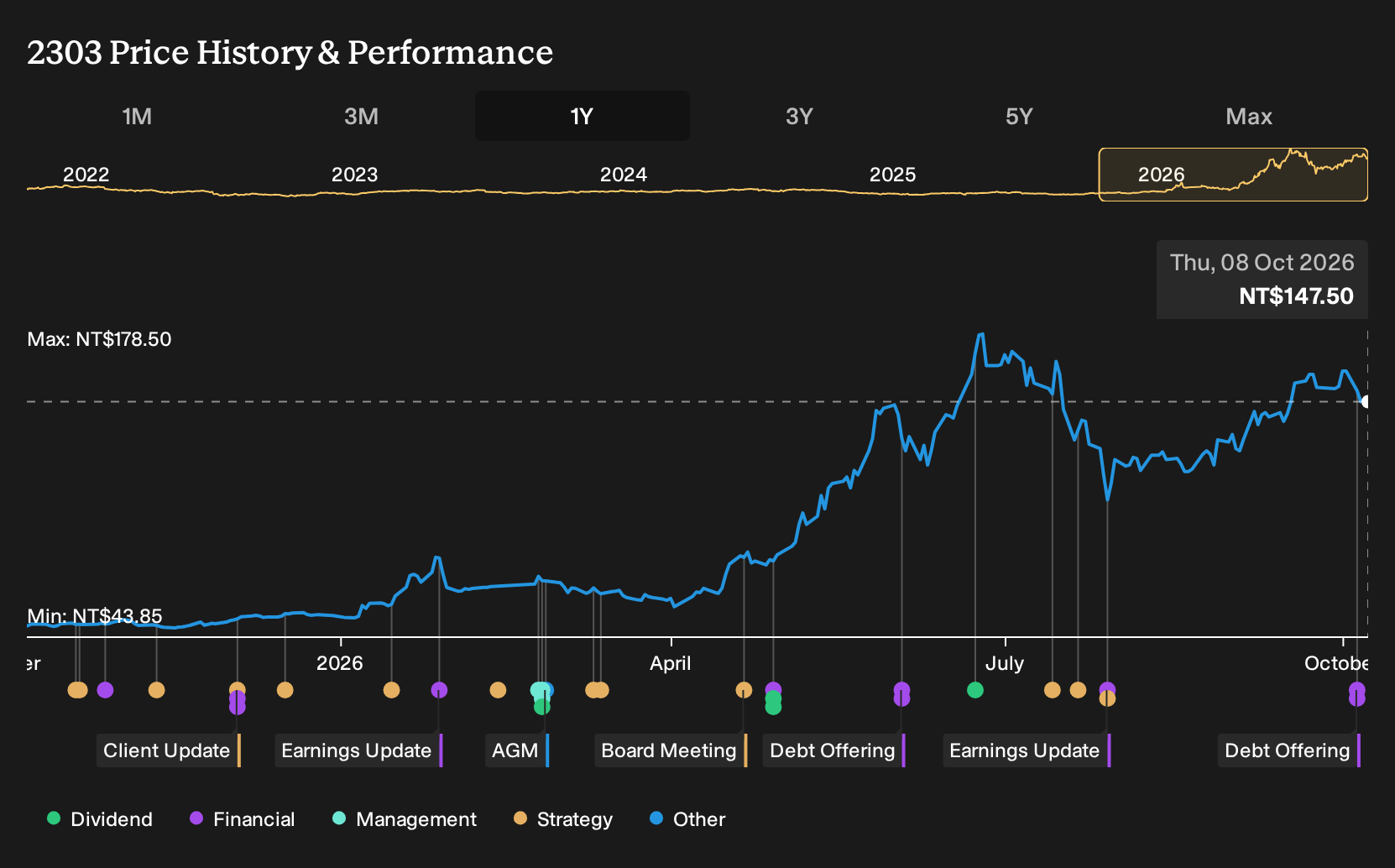Open the Debt Offering label after April

(x=834, y=750)
